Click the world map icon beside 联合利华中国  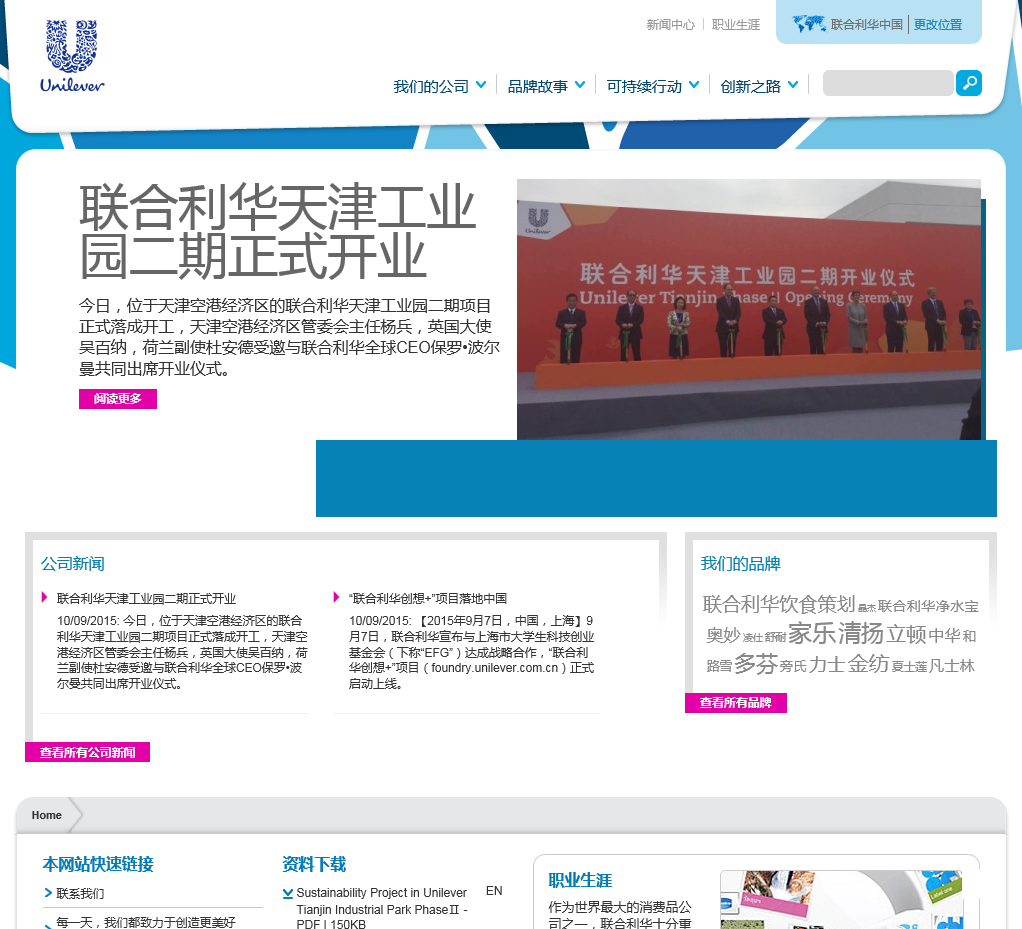click(x=808, y=24)
